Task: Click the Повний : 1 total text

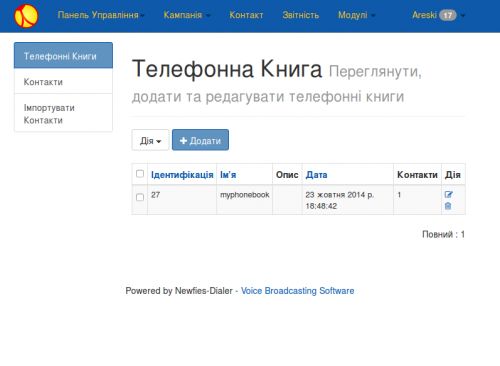Action: (443, 234)
